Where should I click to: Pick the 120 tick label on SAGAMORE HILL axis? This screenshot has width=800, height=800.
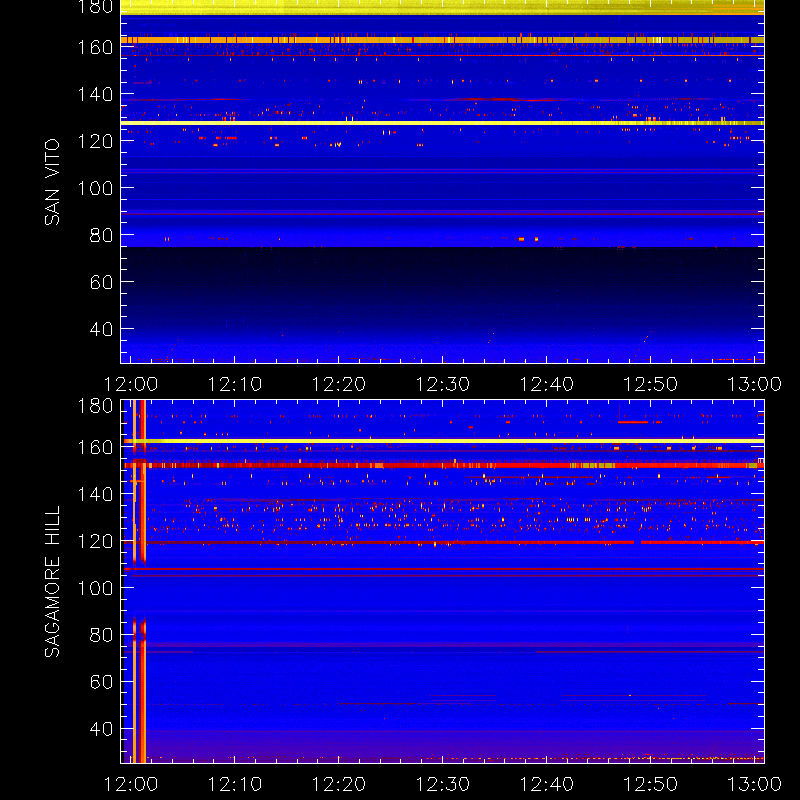pyautogui.click(x=95, y=541)
